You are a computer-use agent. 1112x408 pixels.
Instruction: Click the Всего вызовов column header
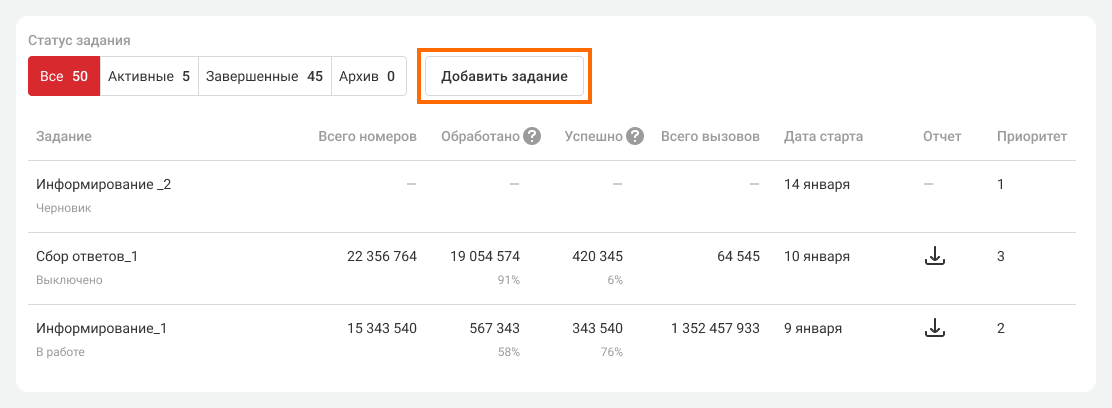click(x=710, y=136)
